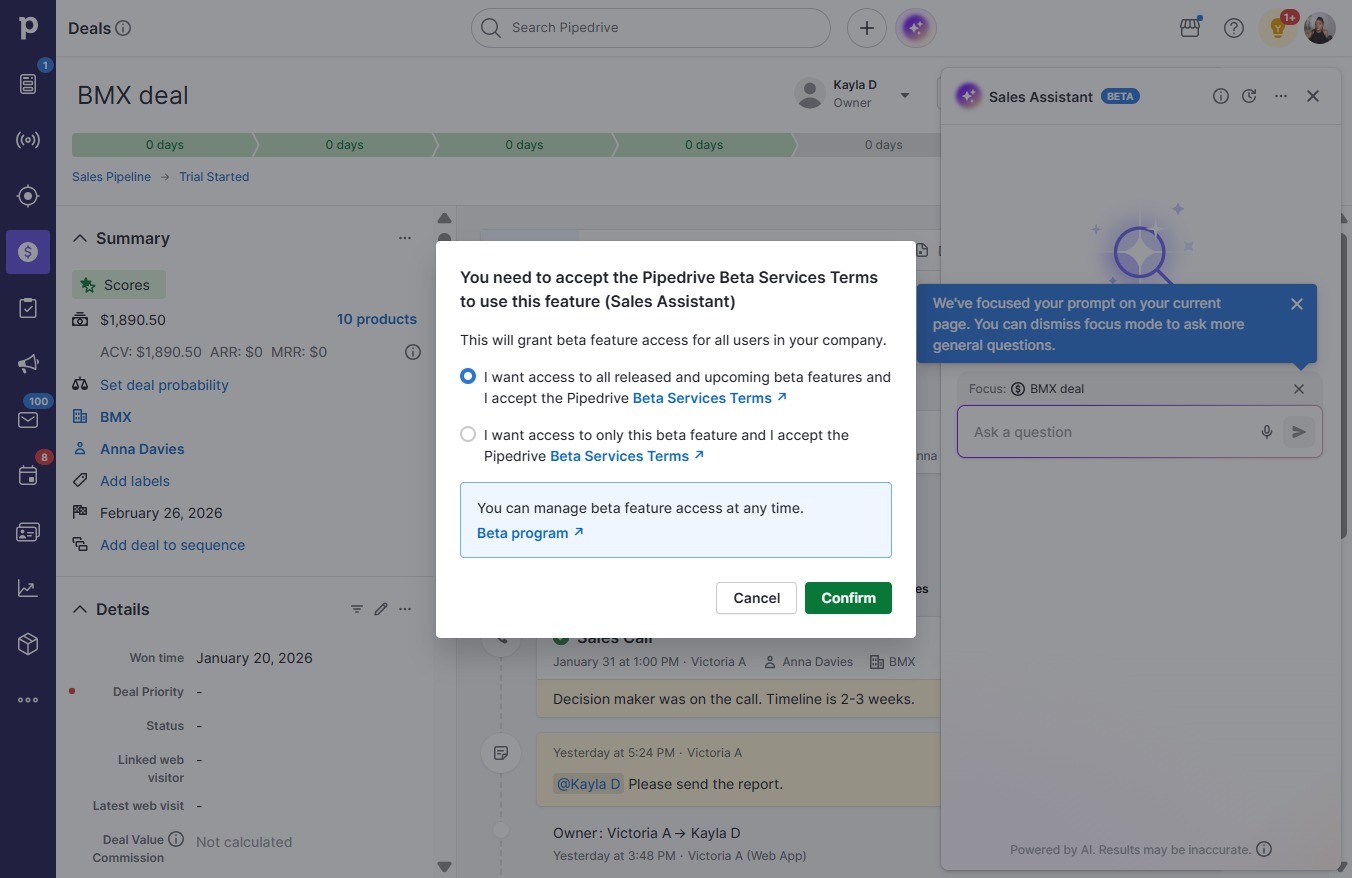Open Help question mark icon
The height and width of the screenshot is (878, 1352).
pos(1234,28)
